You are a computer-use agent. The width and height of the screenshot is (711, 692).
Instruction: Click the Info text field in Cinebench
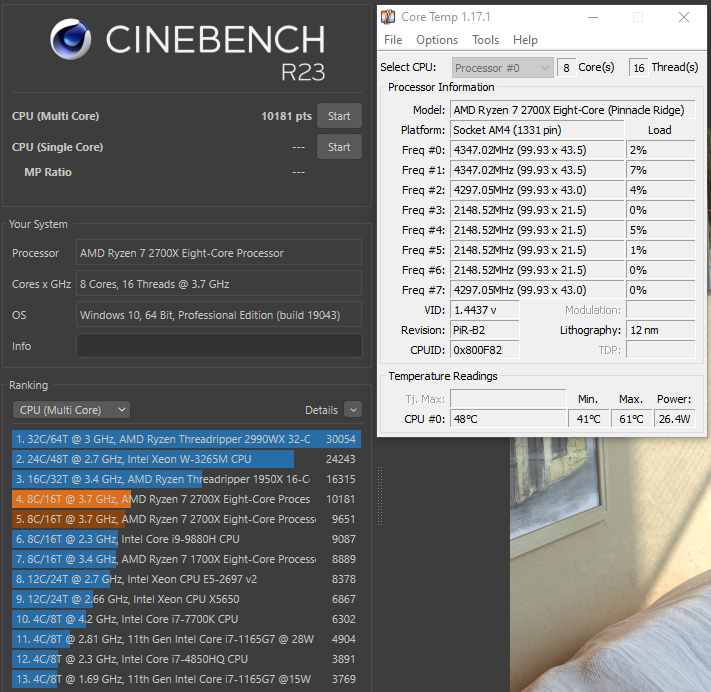pyautogui.click(x=219, y=346)
